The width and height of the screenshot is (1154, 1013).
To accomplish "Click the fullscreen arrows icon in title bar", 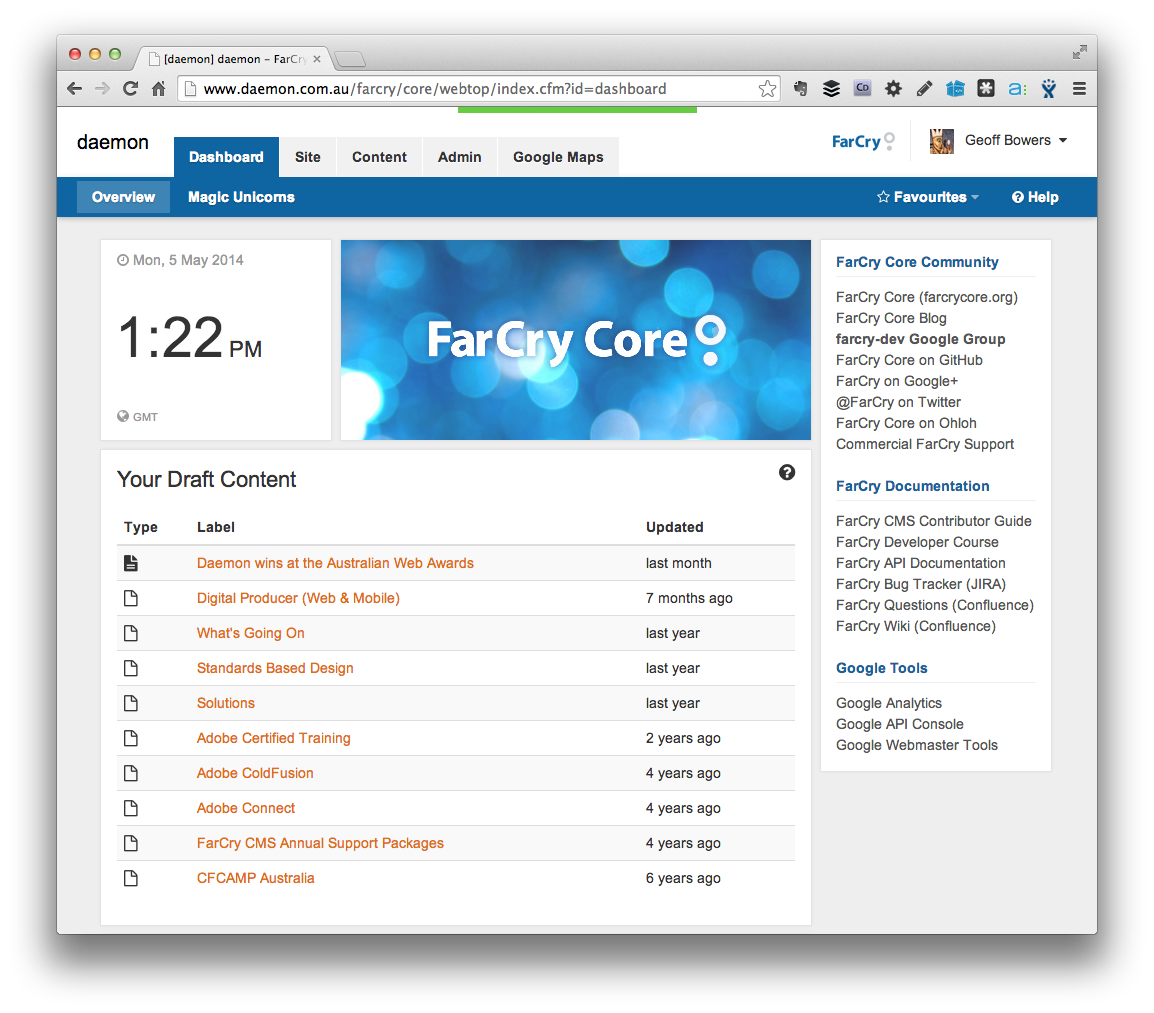I will point(1080,52).
